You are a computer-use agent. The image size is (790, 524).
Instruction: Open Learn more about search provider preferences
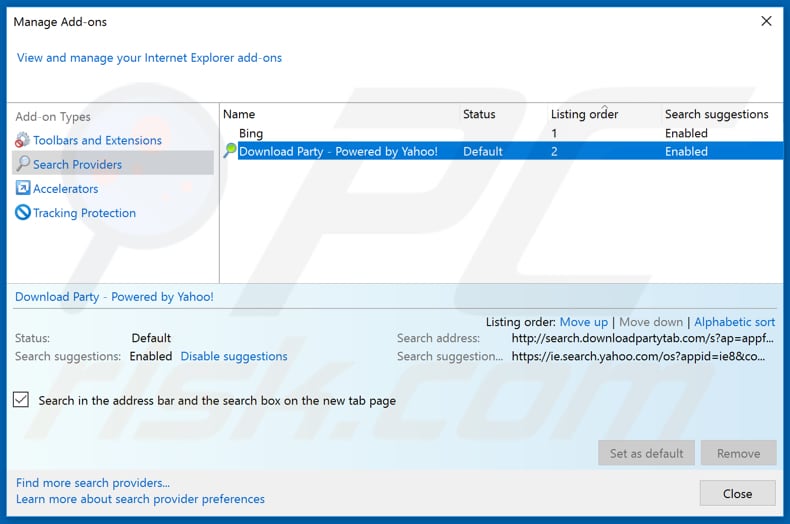click(x=140, y=499)
